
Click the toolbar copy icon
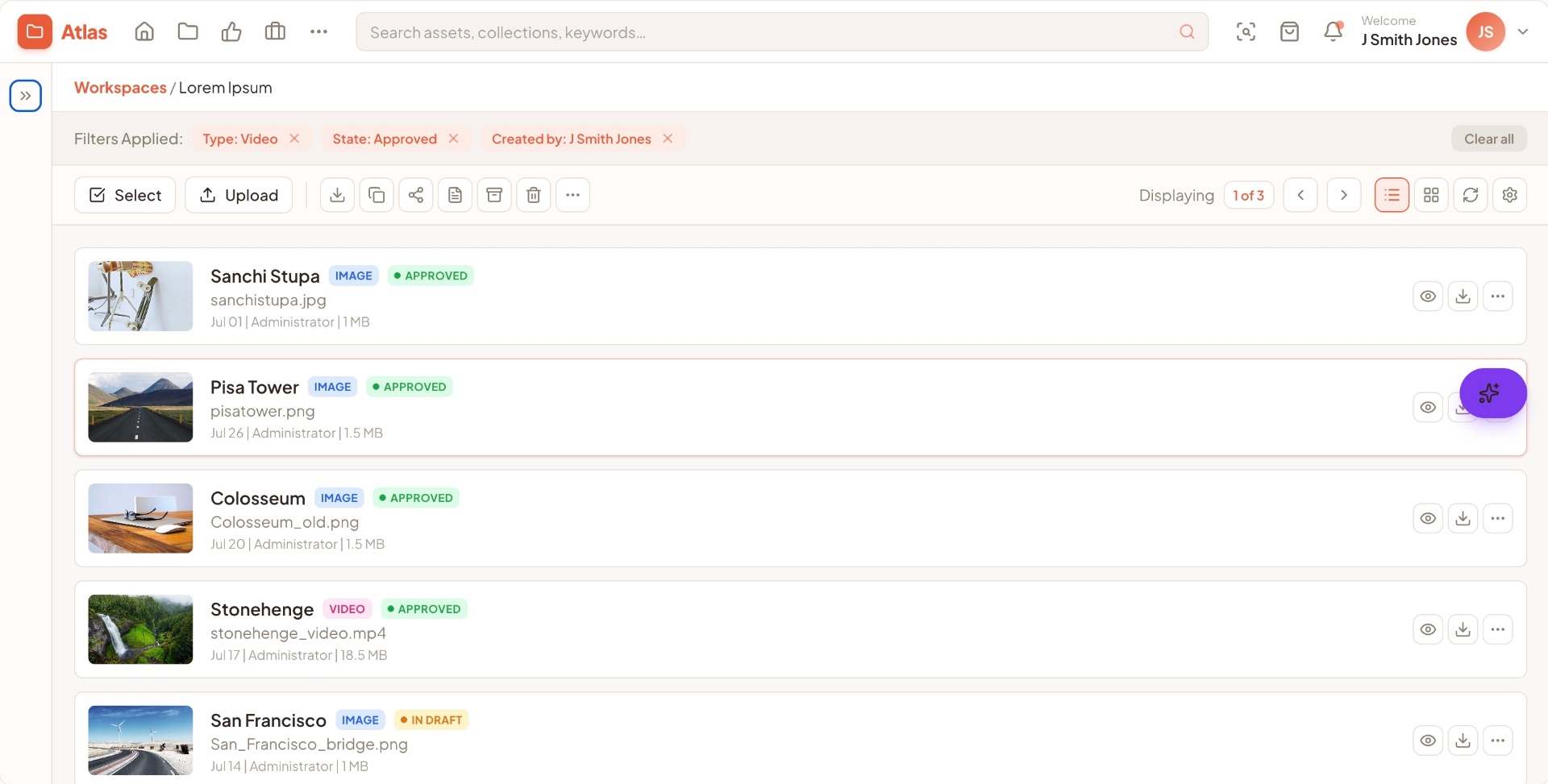click(377, 195)
